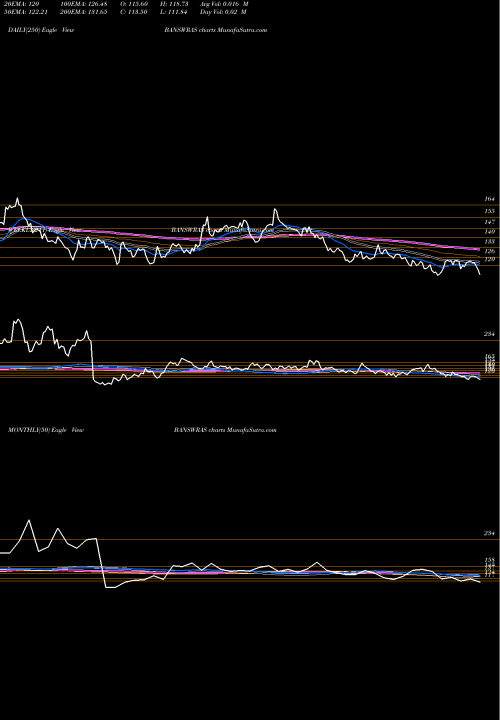500x720 pixels.
Task: Click the 234 price level on monthly chart
Action: tap(489, 534)
